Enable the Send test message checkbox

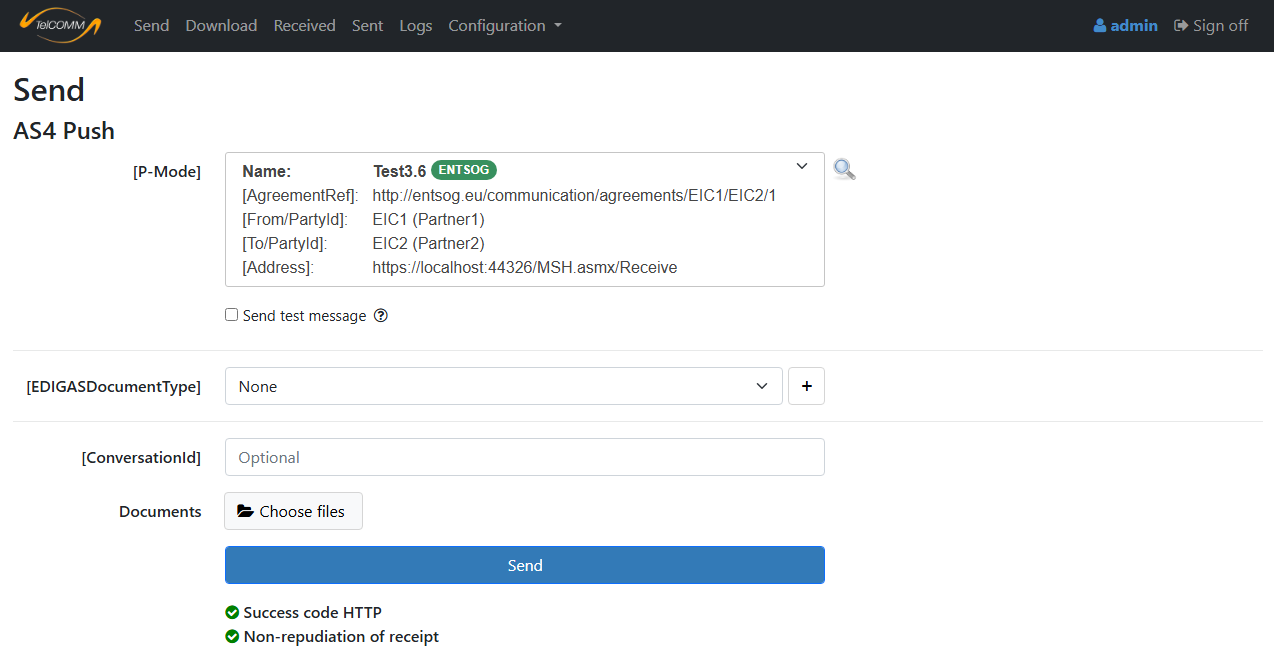pos(232,315)
